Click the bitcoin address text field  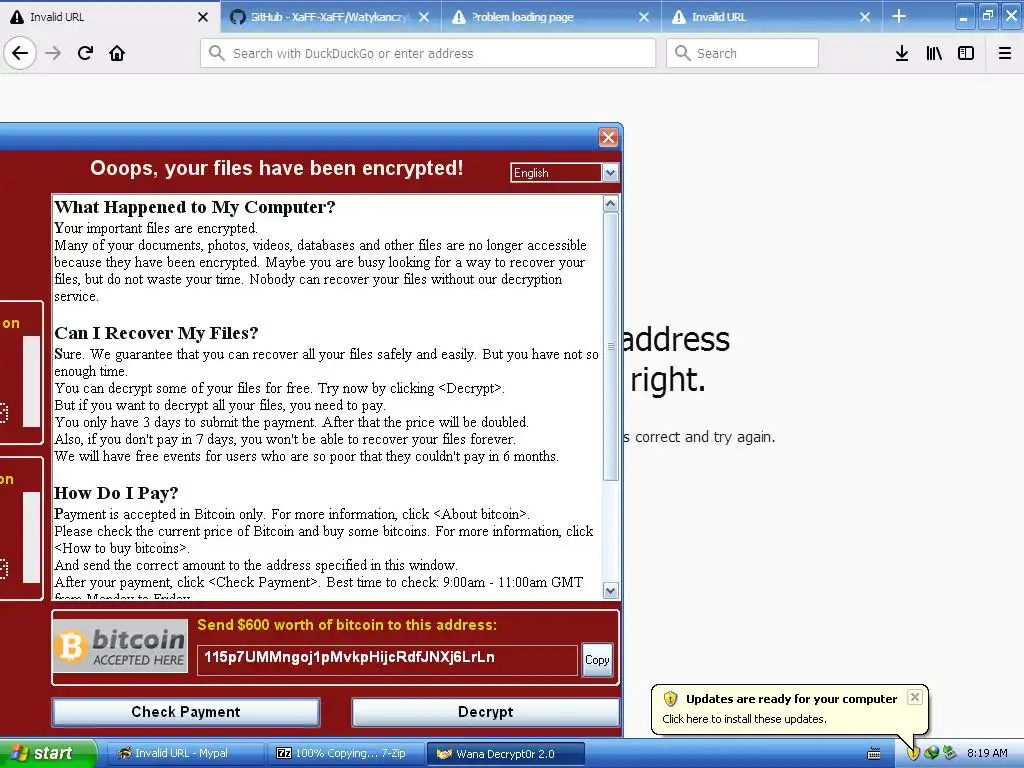pos(387,660)
